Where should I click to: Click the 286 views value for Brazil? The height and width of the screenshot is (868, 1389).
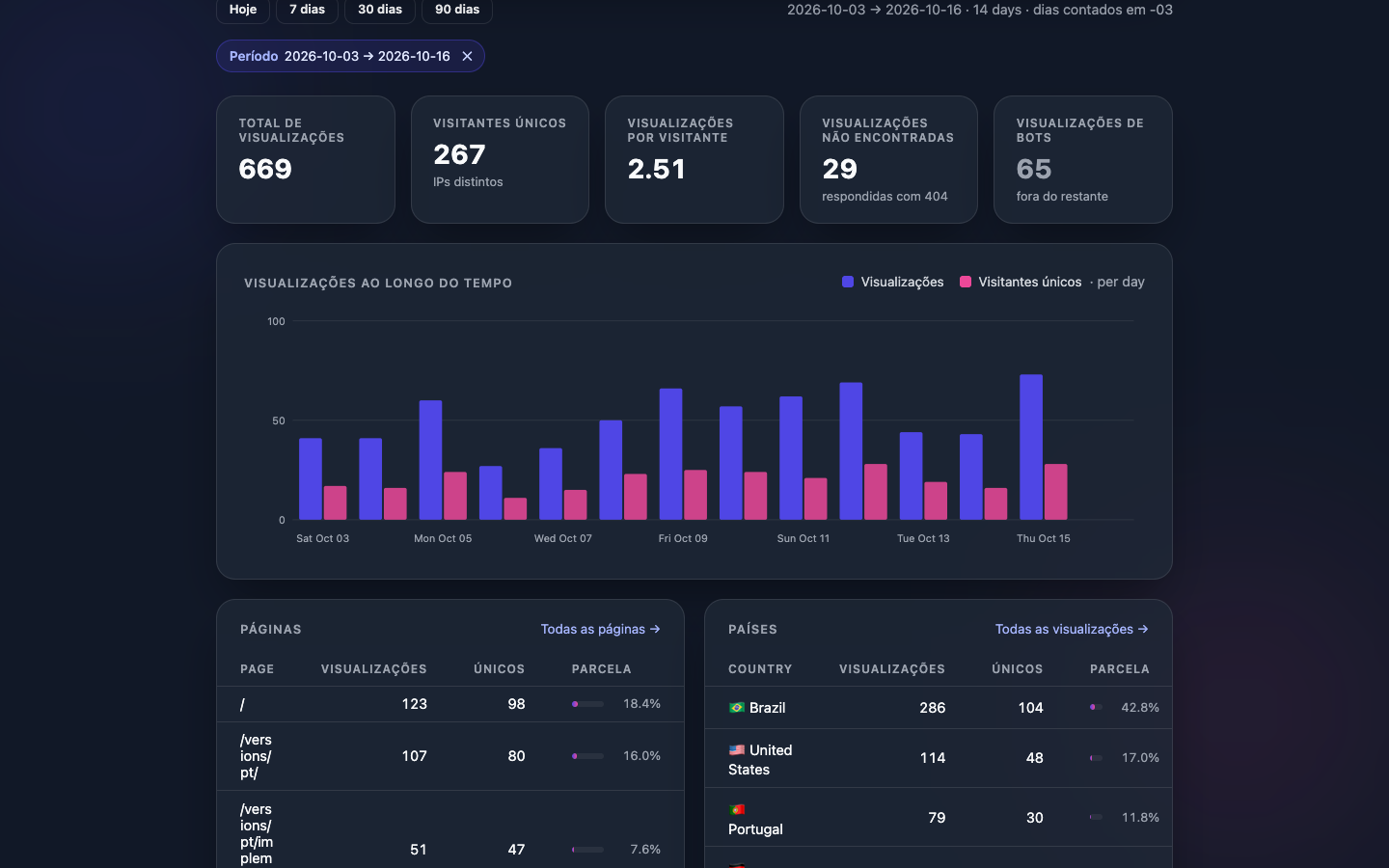coord(933,708)
